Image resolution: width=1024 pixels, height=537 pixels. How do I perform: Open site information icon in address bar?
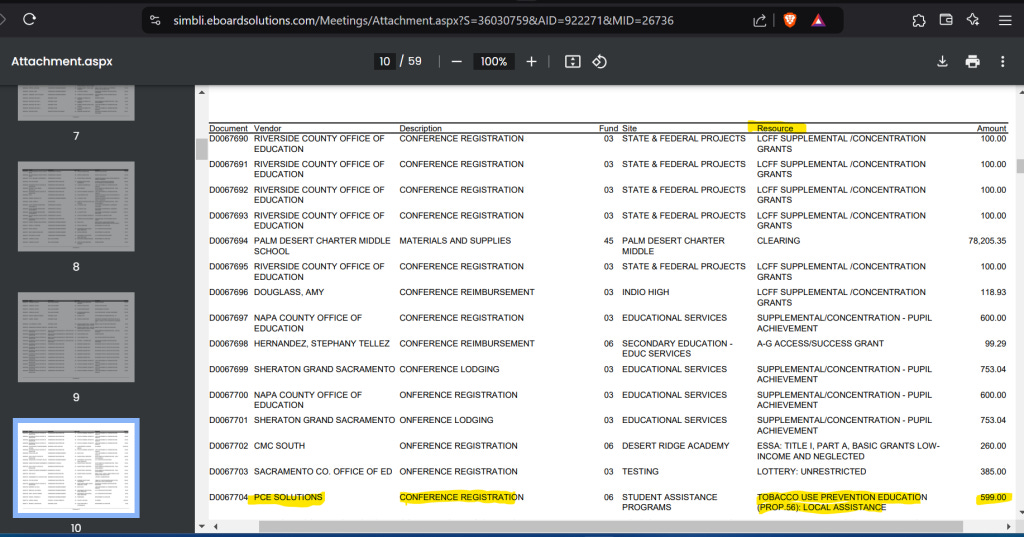tap(155, 20)
